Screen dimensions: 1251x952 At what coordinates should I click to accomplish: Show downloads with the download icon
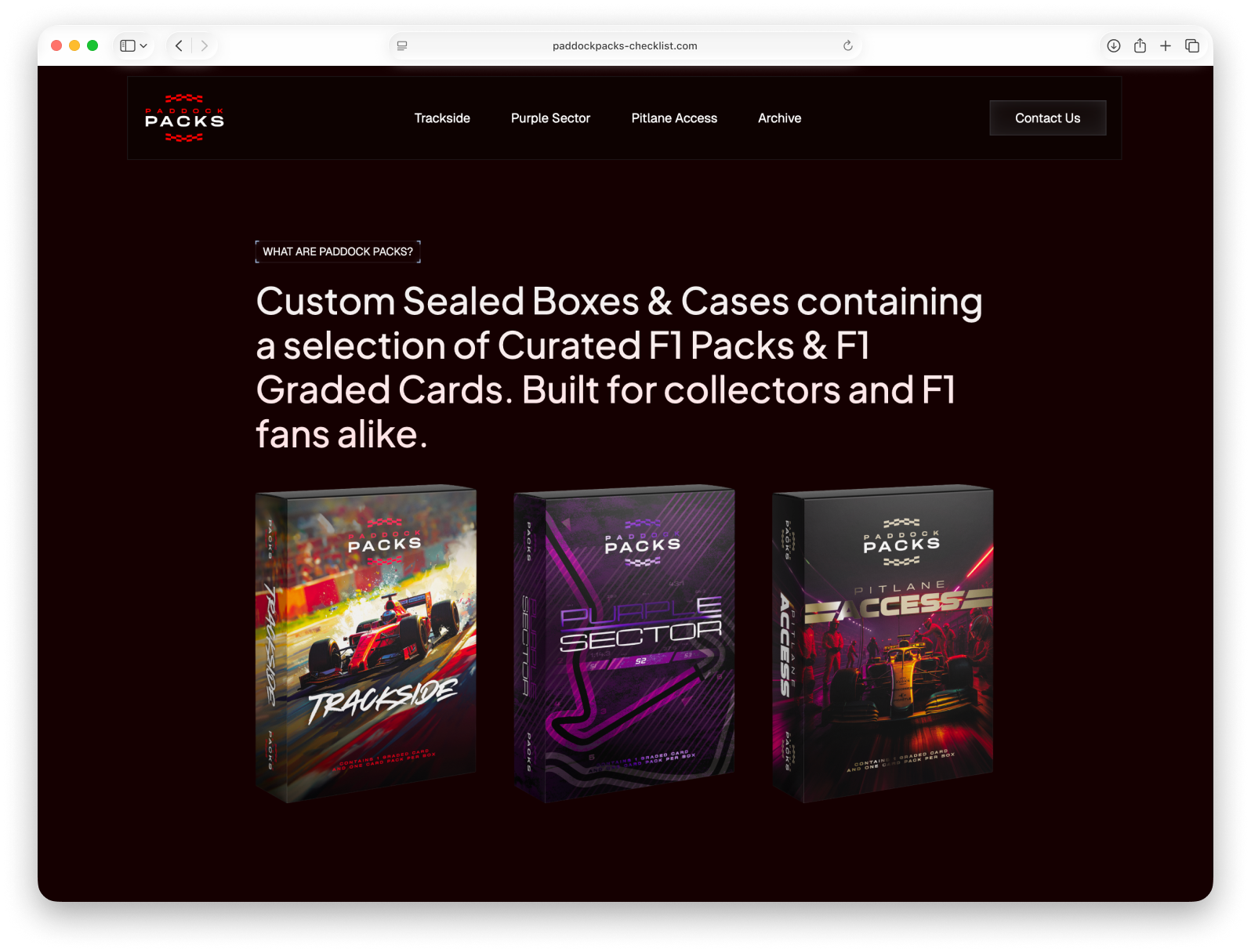coord(1113,45)
